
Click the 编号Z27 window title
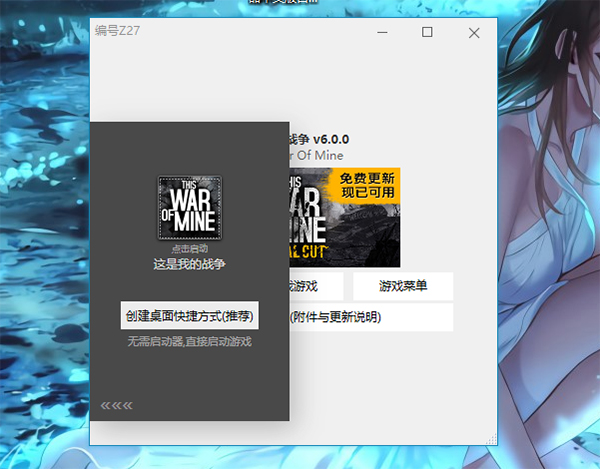pos(117,31)
